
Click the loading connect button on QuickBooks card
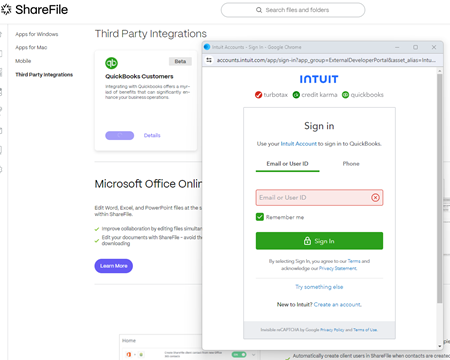tap(120, 135)
